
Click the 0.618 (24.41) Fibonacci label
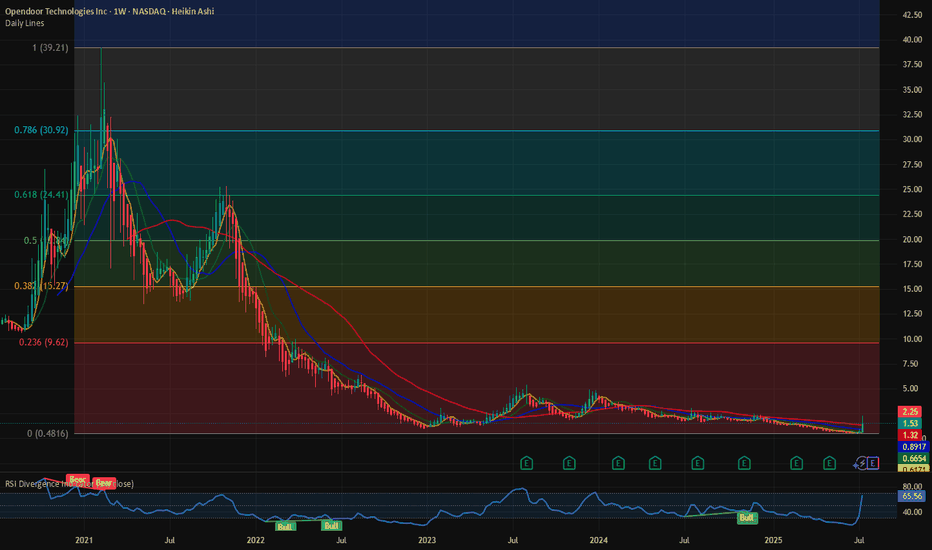[41, 194]
